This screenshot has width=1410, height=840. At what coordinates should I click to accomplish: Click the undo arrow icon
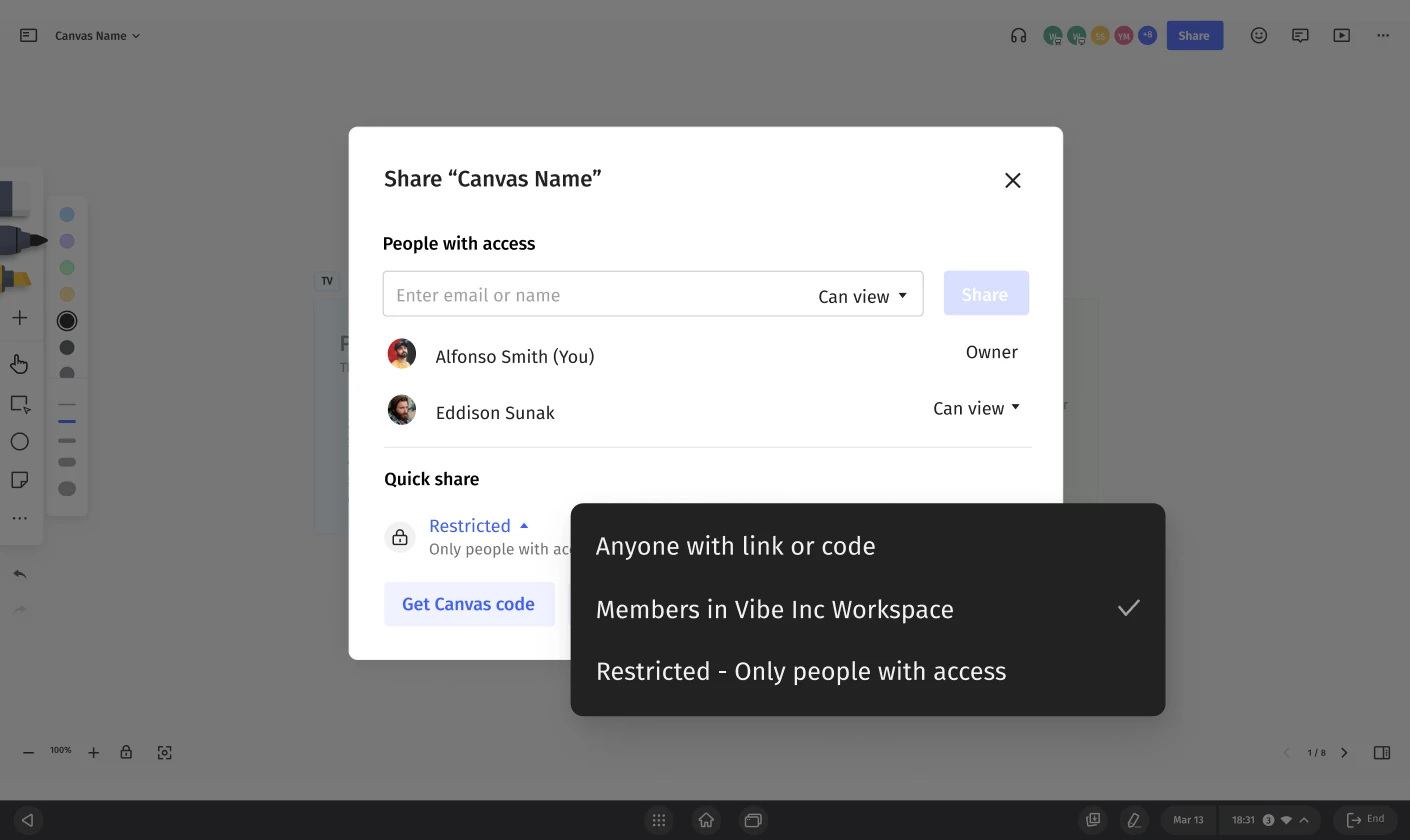pyautogui.click(x=19, y=574)
